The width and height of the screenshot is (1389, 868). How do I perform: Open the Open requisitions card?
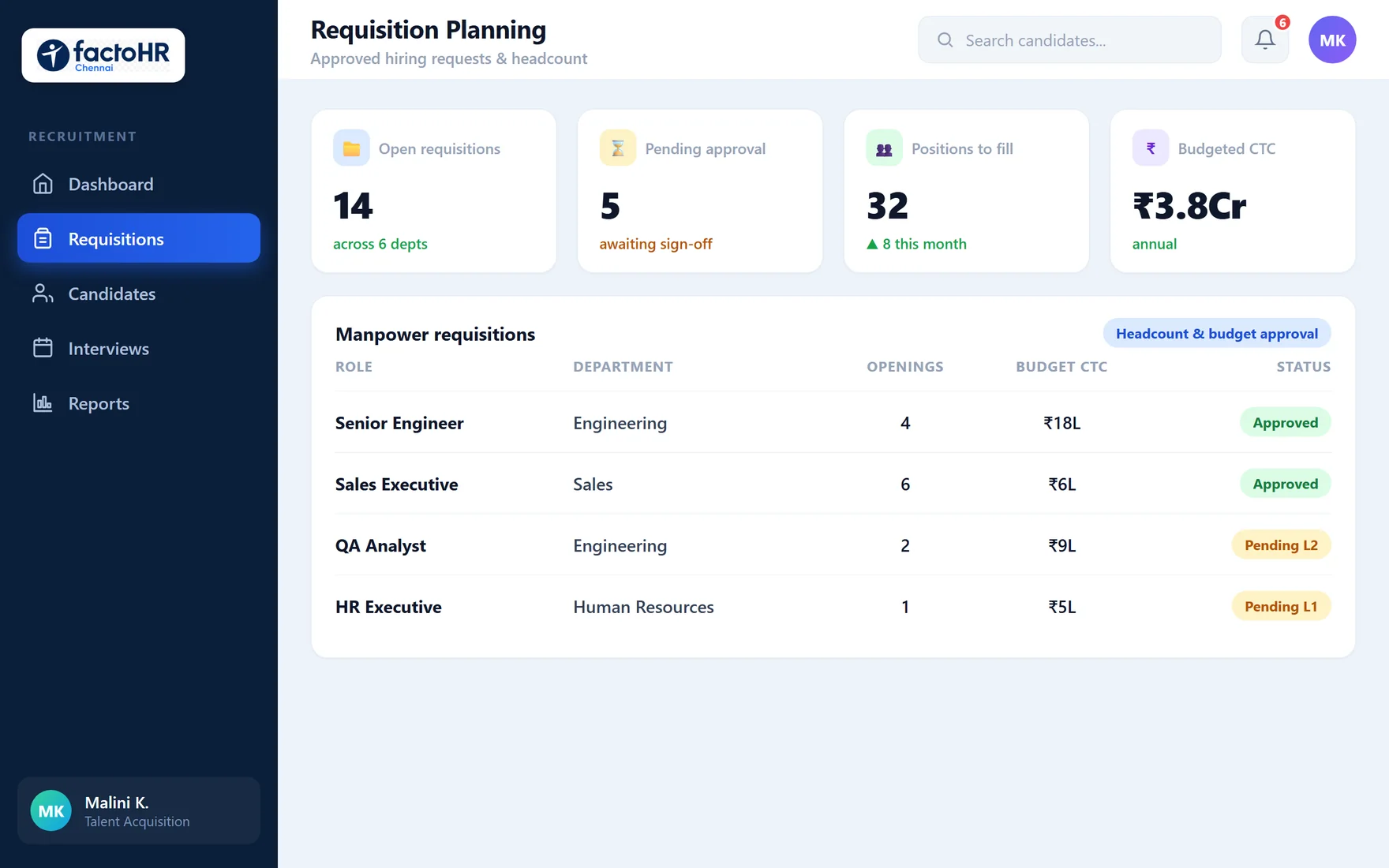(434, 191)
